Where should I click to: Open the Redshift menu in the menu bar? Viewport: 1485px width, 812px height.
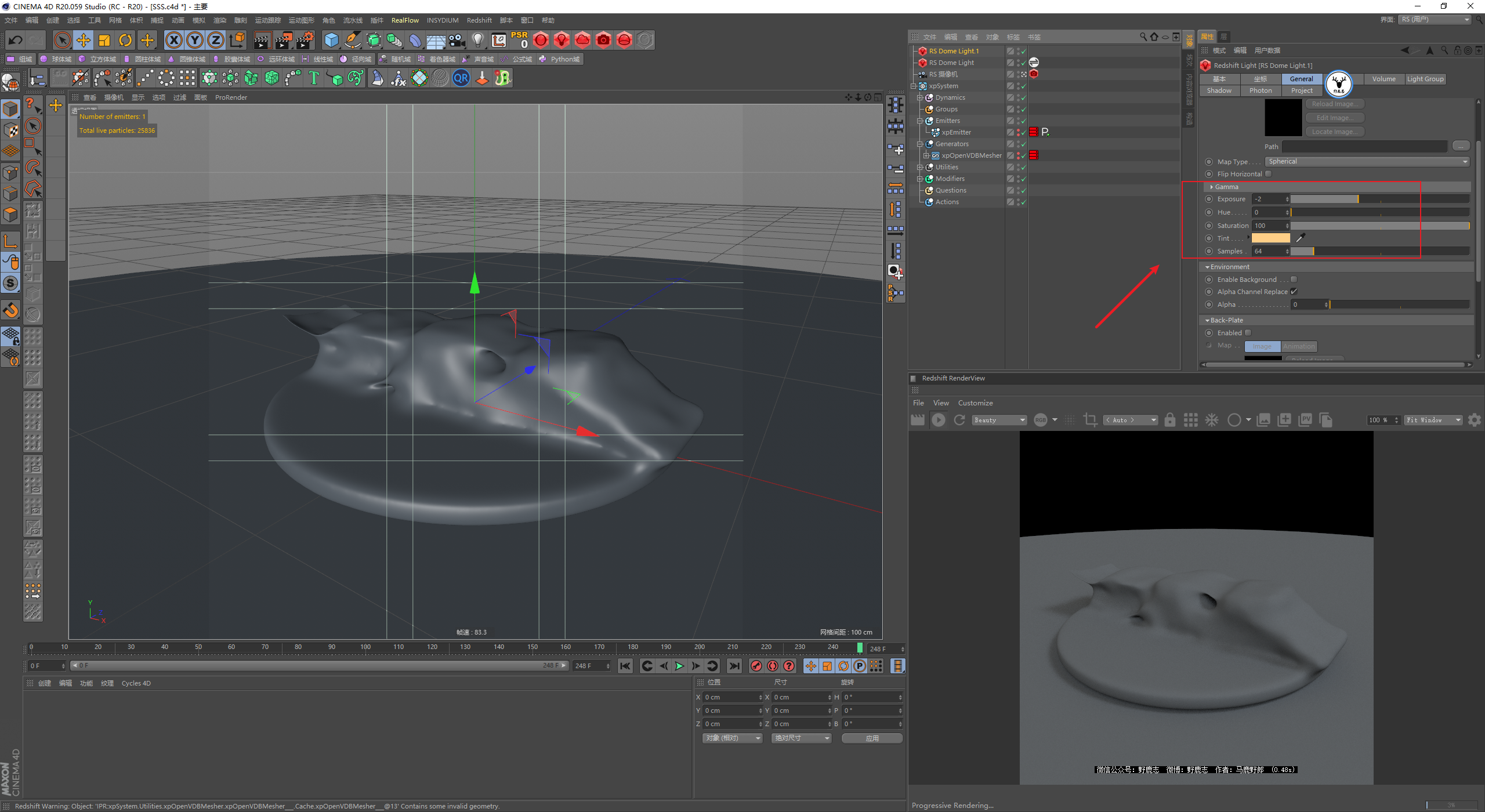click(x=479, y=20)
